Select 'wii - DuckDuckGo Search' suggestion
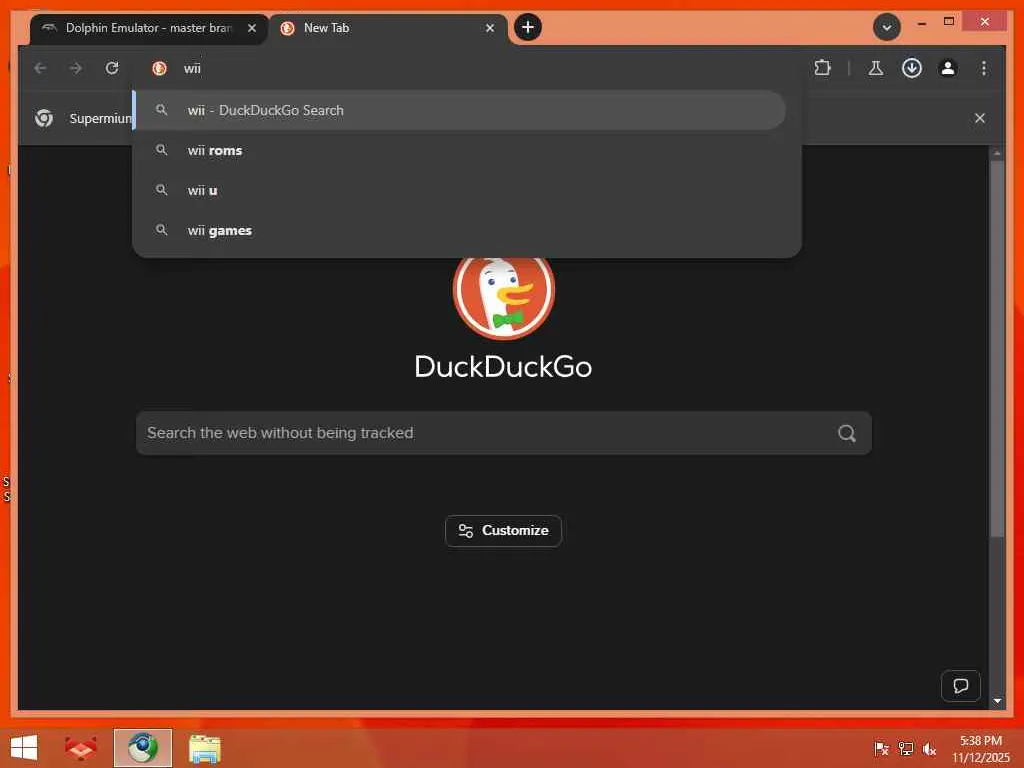1024x768 pixels. pyautogui.click(x=459, y=110)
